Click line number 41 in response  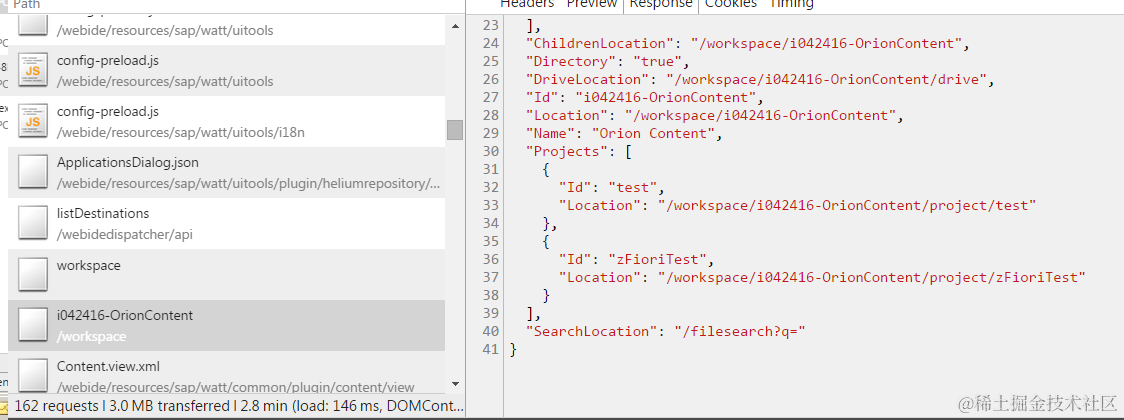tap(490, 349)
